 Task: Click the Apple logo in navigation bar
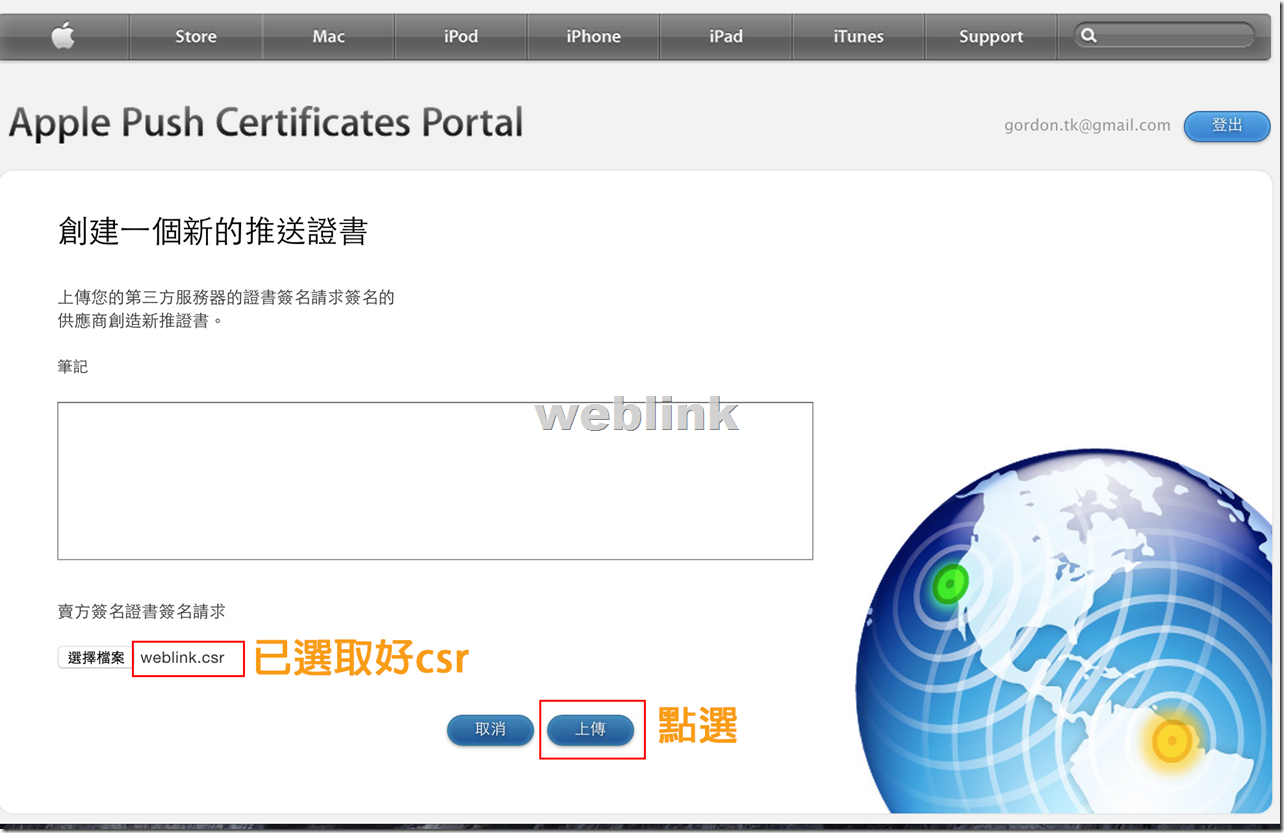(64, 36)
